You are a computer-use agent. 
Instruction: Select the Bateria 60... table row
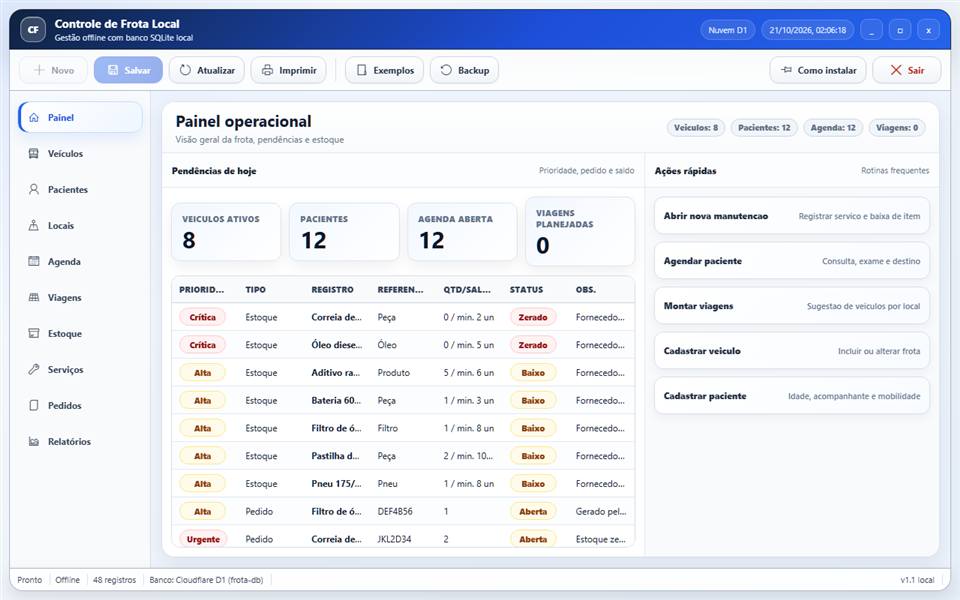[x=403, y=400]
